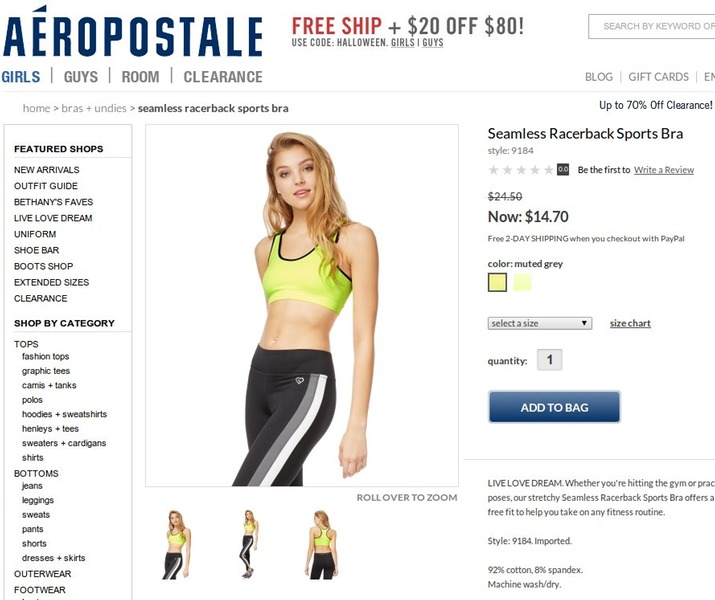Viewport: 715px width, 600px height.
Task: Choose the outlined yellow color swatch
Action: (x=497, y=282)
